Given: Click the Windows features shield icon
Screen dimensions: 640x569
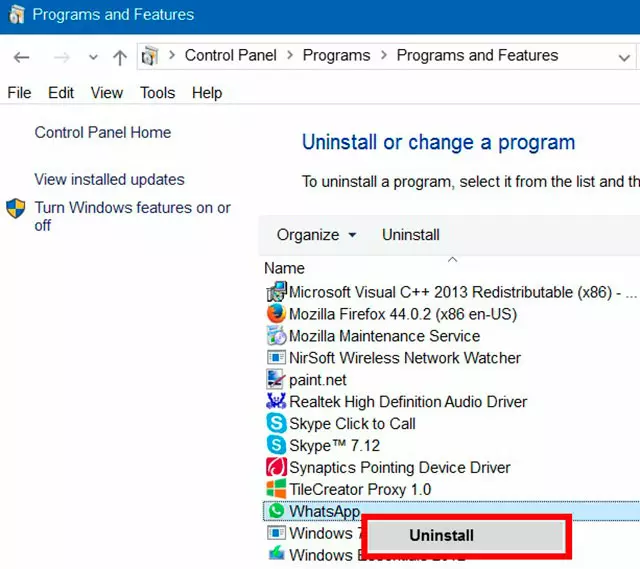Looking at the screenshot, I should [x=16, y=209].
